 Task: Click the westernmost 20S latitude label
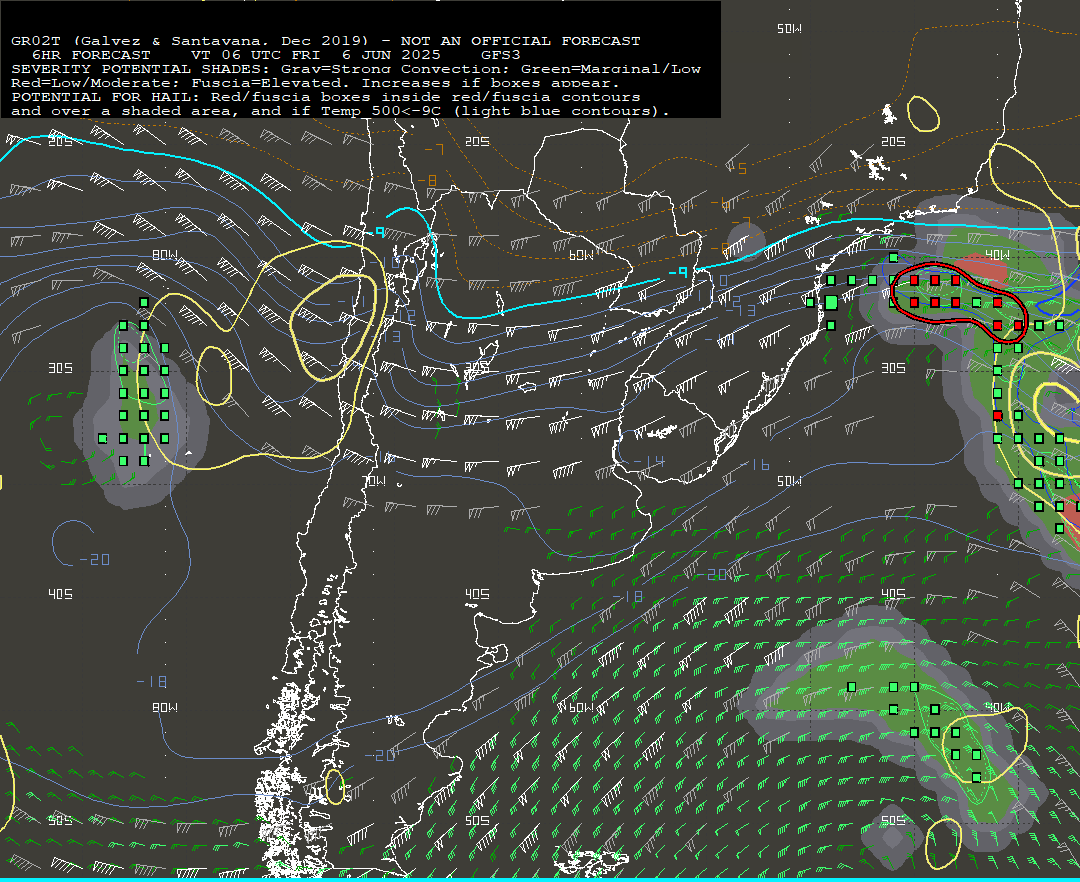click(x=61, y=141)
